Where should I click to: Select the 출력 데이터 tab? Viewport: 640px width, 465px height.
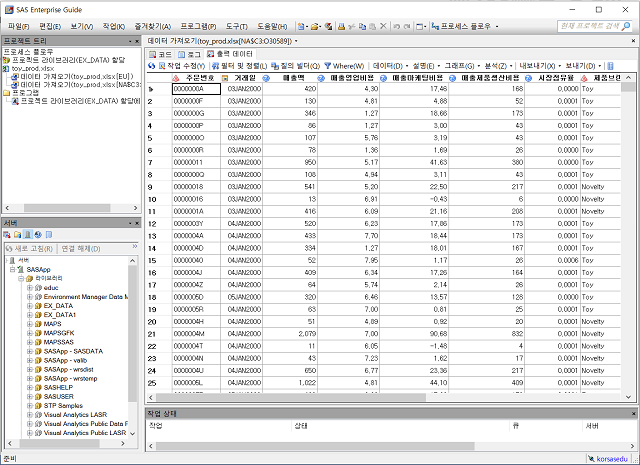tap(230, 54)
